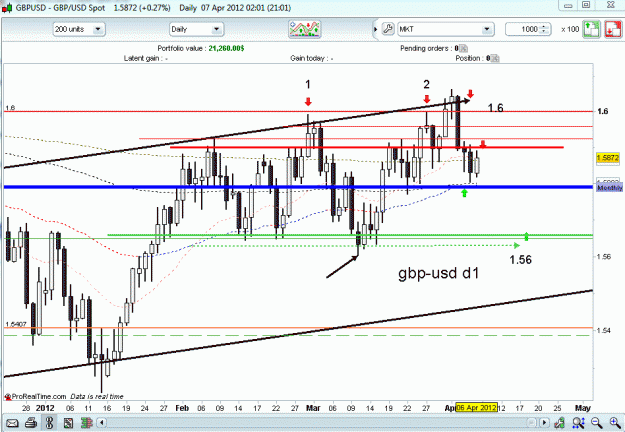
Task: Select the 1.56 text annotation
Action: 521,260
